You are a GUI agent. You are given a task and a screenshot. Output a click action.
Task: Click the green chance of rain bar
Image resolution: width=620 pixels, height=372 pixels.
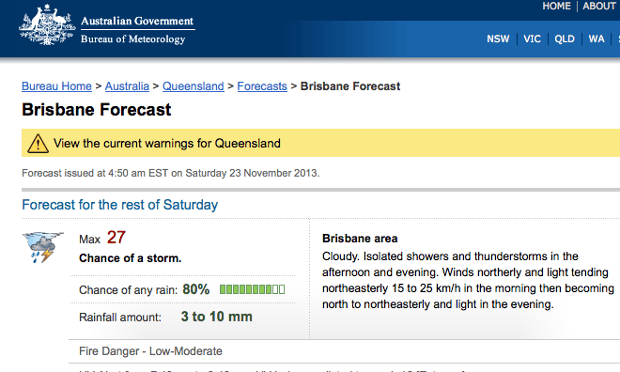point(252,289)
